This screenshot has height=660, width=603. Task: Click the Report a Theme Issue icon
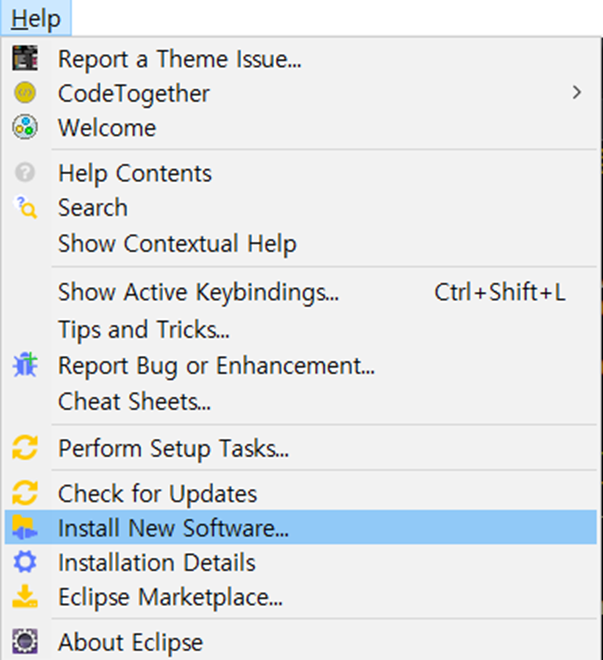[25, 58]
